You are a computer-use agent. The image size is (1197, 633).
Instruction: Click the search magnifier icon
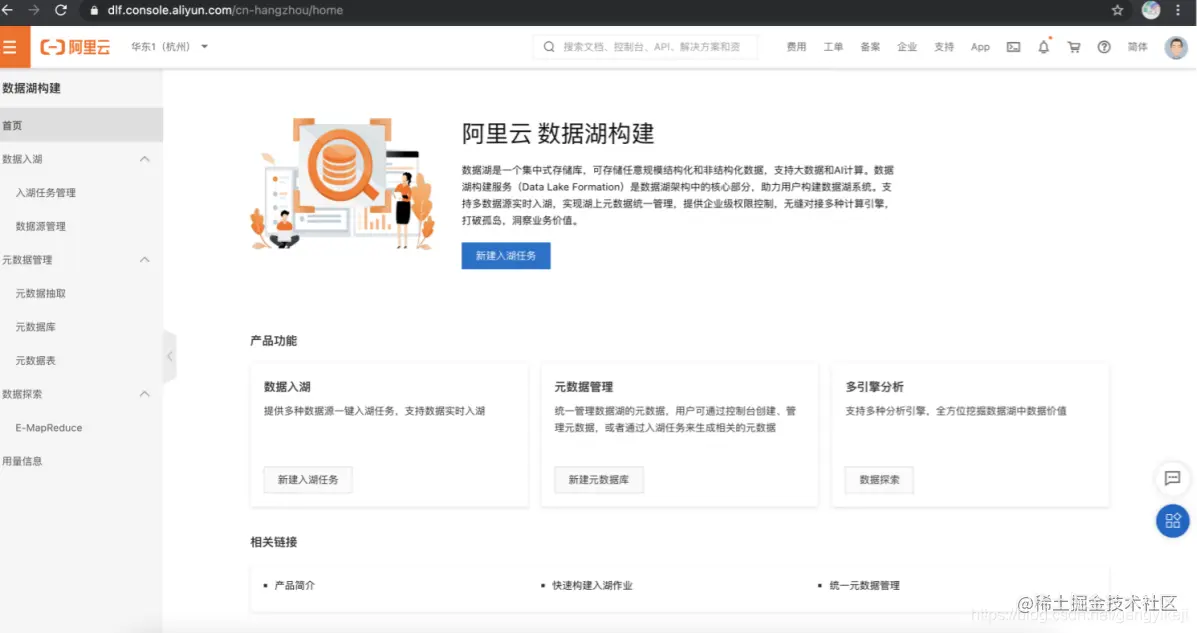coord(549,47)
